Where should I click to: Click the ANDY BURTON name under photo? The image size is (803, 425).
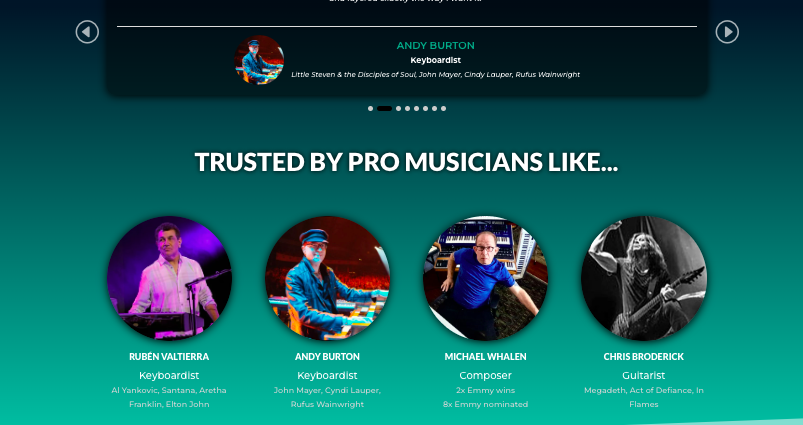[327, 356]
